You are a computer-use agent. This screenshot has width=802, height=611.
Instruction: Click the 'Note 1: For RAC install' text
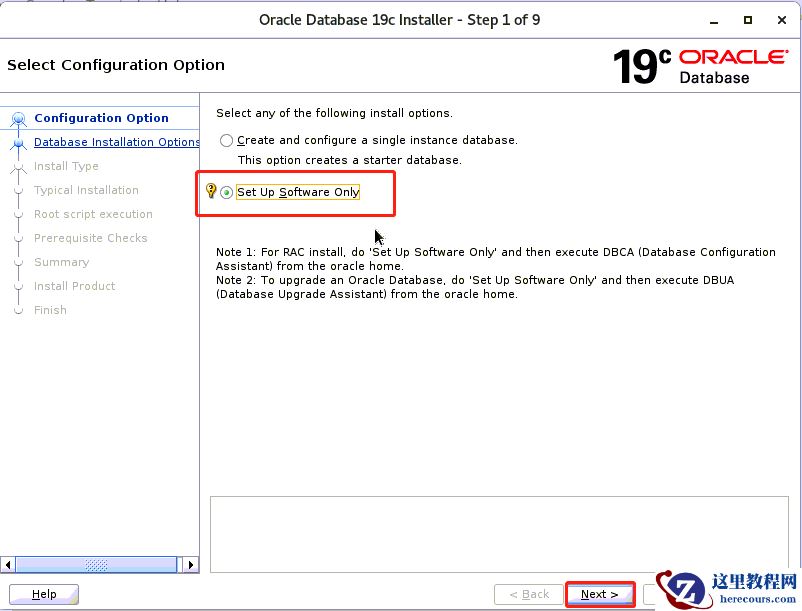(x=496, y=259)
